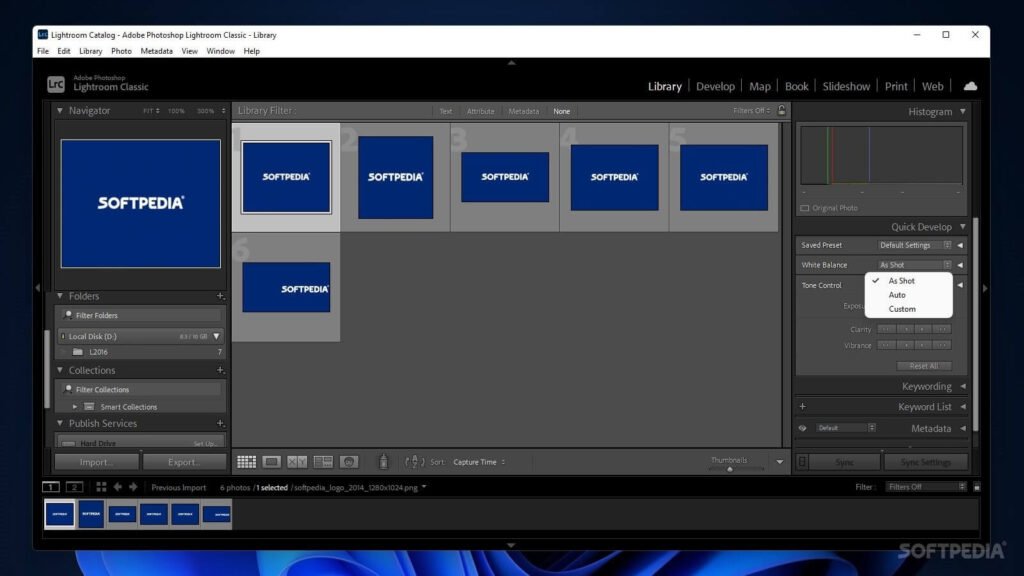1024x576 pixels.
Task: Open the Library menu
Action: (x=90, y=51)
